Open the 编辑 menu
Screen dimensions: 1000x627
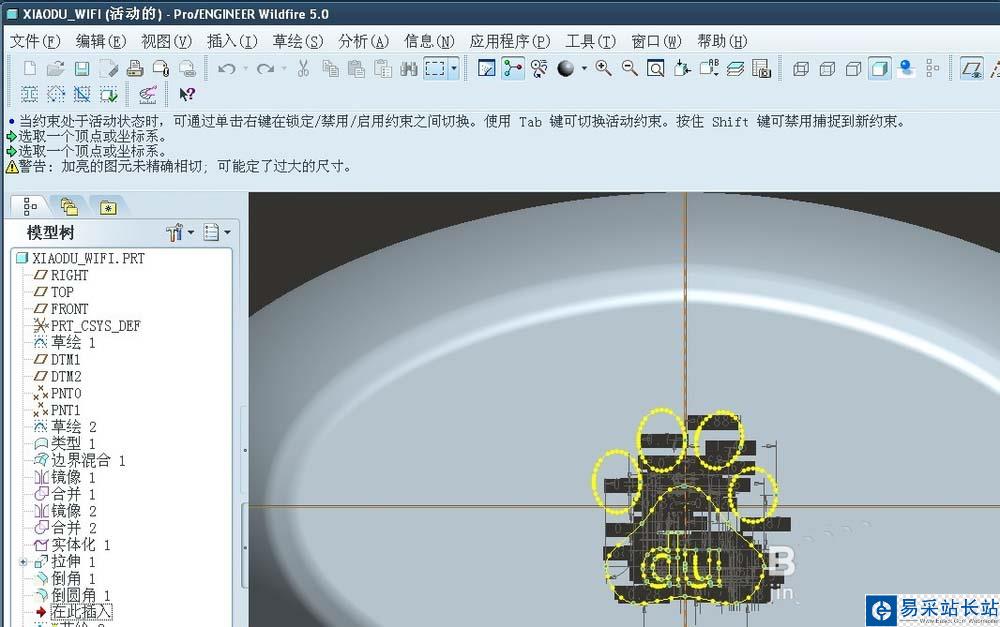tap(101, 41)
